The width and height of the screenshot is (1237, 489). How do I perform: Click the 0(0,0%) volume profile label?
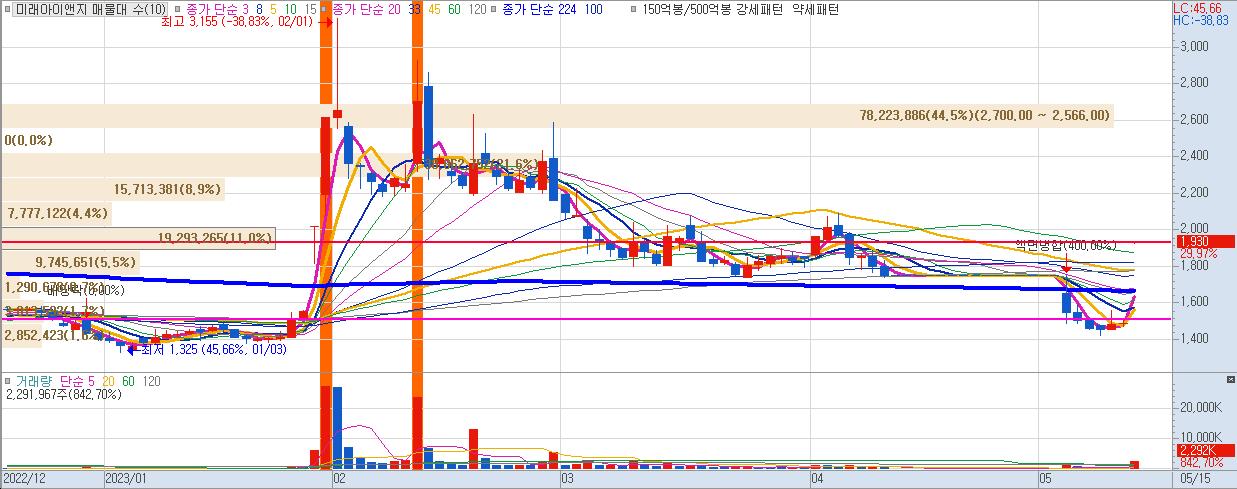pos(28,142)
